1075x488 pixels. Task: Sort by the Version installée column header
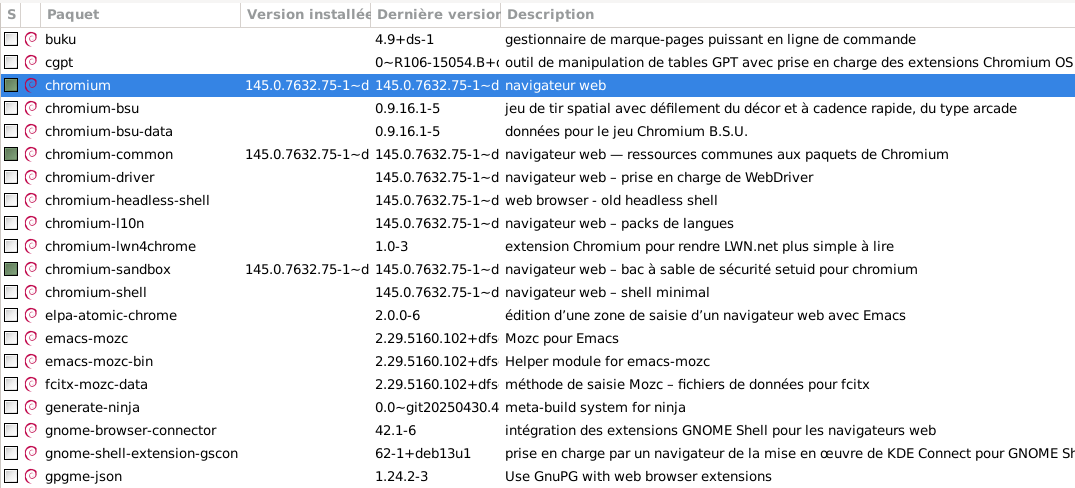[x=305, y=14]
